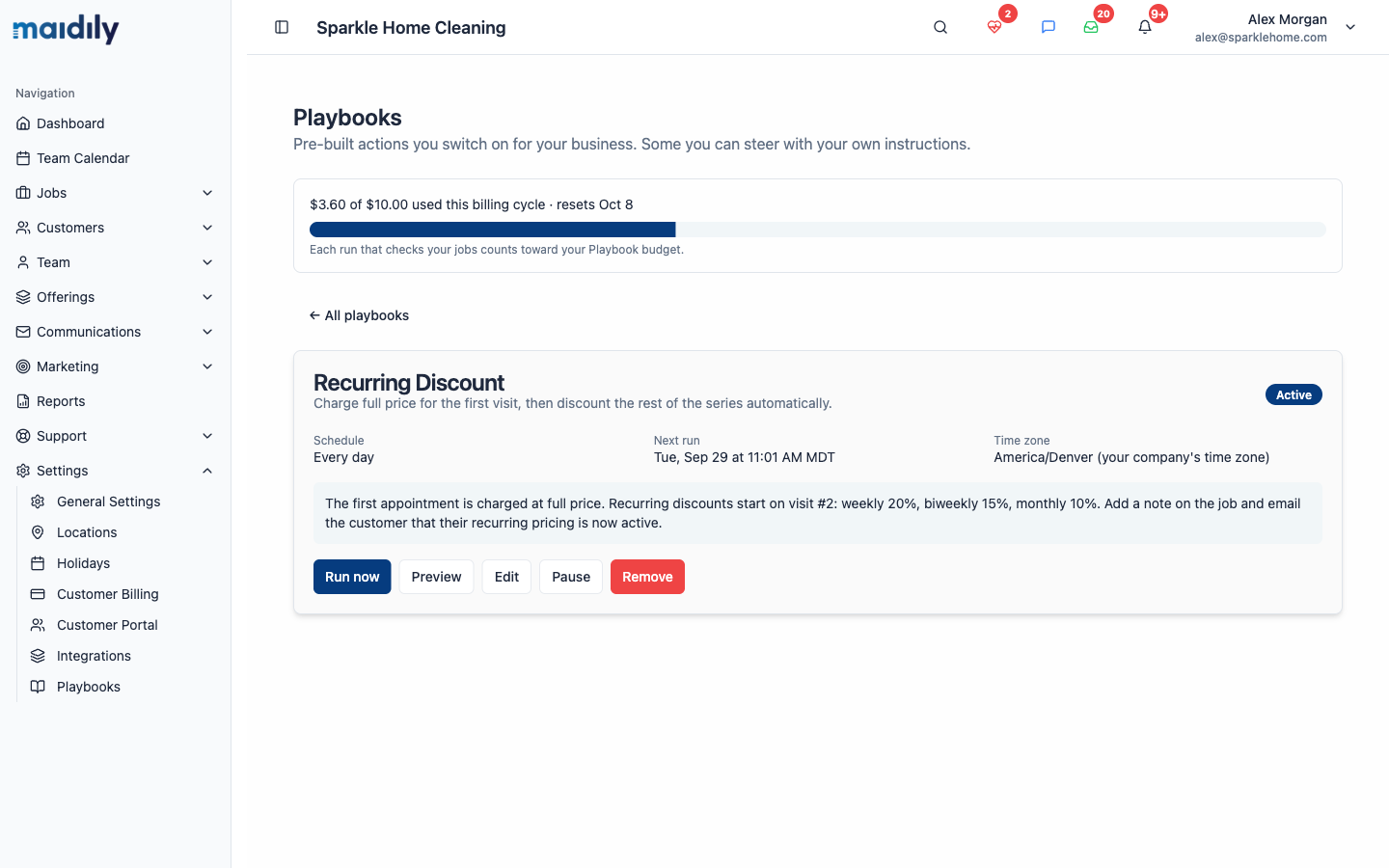The width and height of the screenshot is (1389, 868).
Task: Click the Next run date text
Action: pyautogui.click(x=745, y=457)
